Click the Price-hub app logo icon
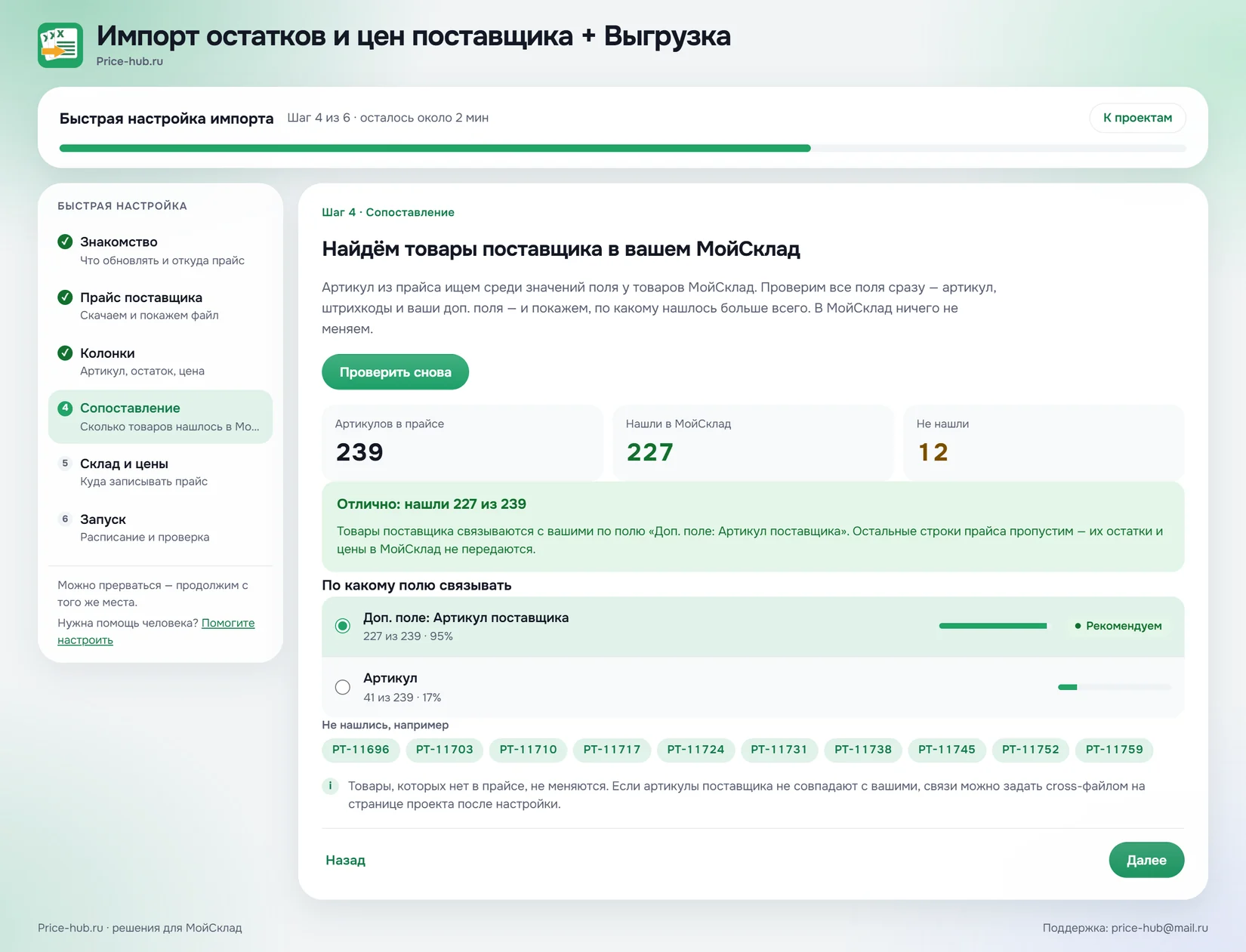The height and width of the screenshot is (952, 1246). tap(60, 45)
